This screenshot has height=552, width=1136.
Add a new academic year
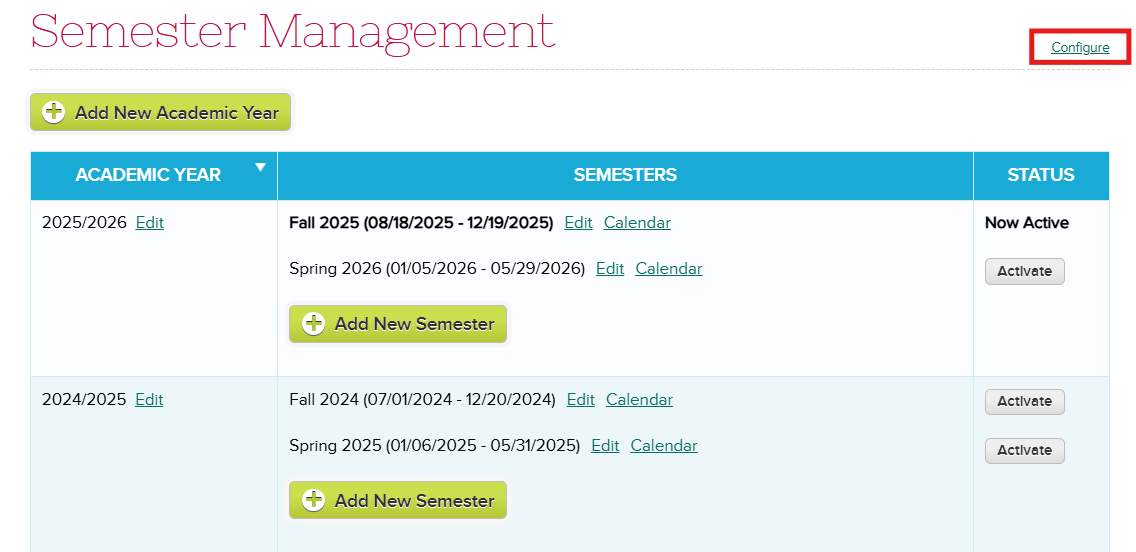160,112
